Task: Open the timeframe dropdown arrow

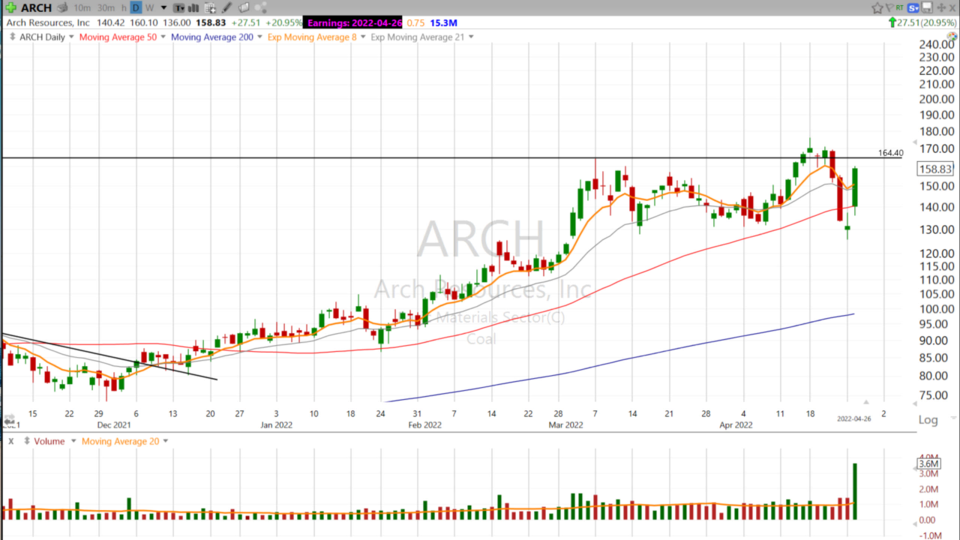Action: click(163, 8)
